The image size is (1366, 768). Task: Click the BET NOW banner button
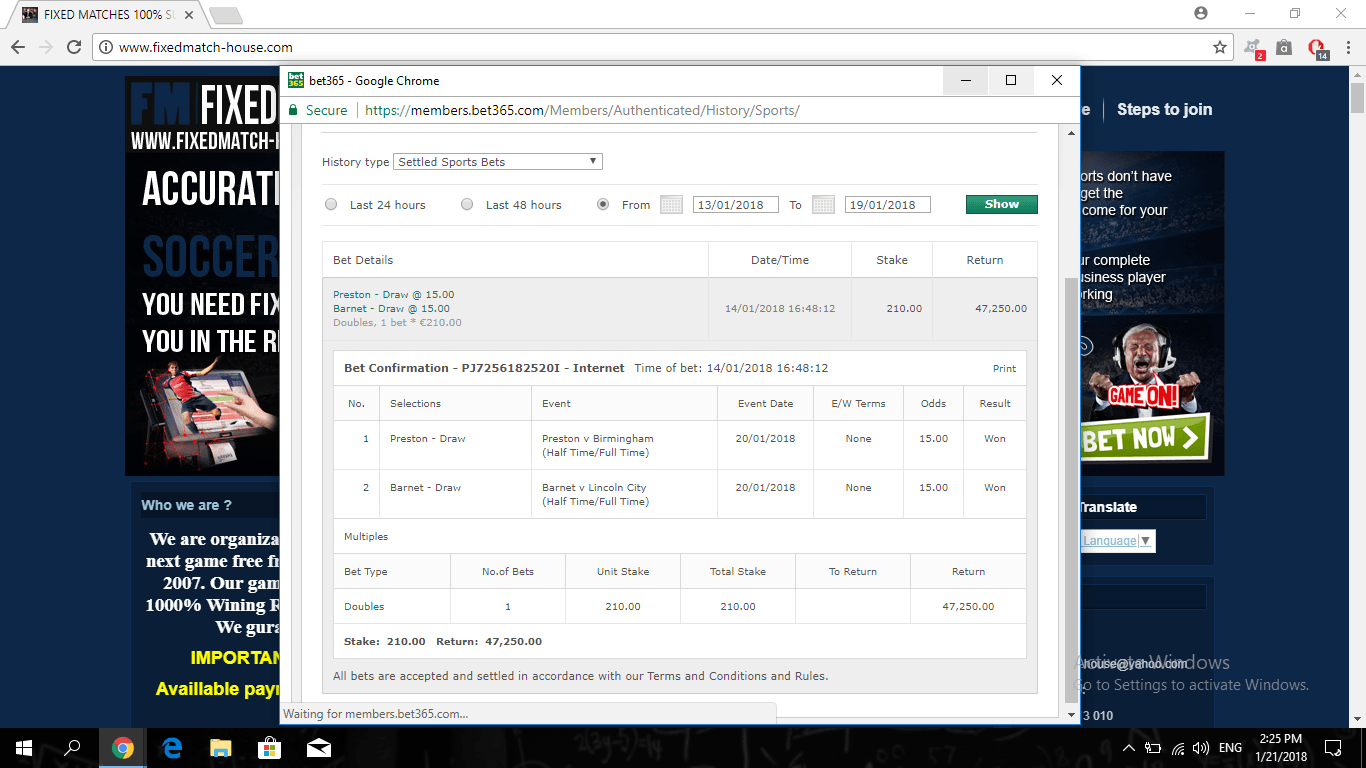coord(1144,438)
